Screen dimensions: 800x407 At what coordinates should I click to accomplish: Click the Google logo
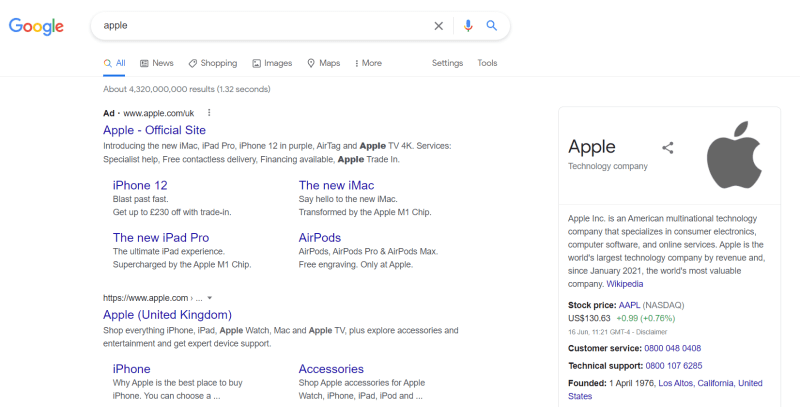coord(36,26)
